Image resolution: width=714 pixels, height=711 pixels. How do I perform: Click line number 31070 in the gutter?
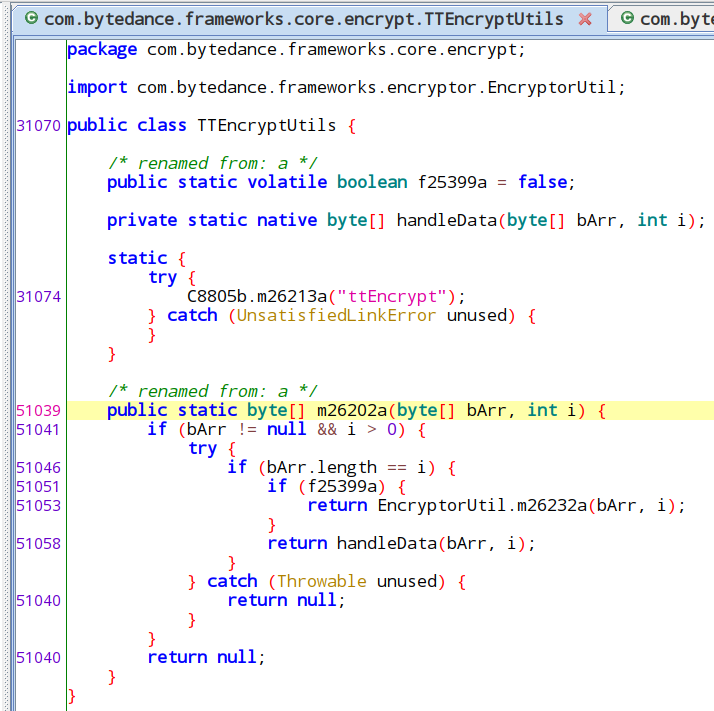tap(39, 125)
